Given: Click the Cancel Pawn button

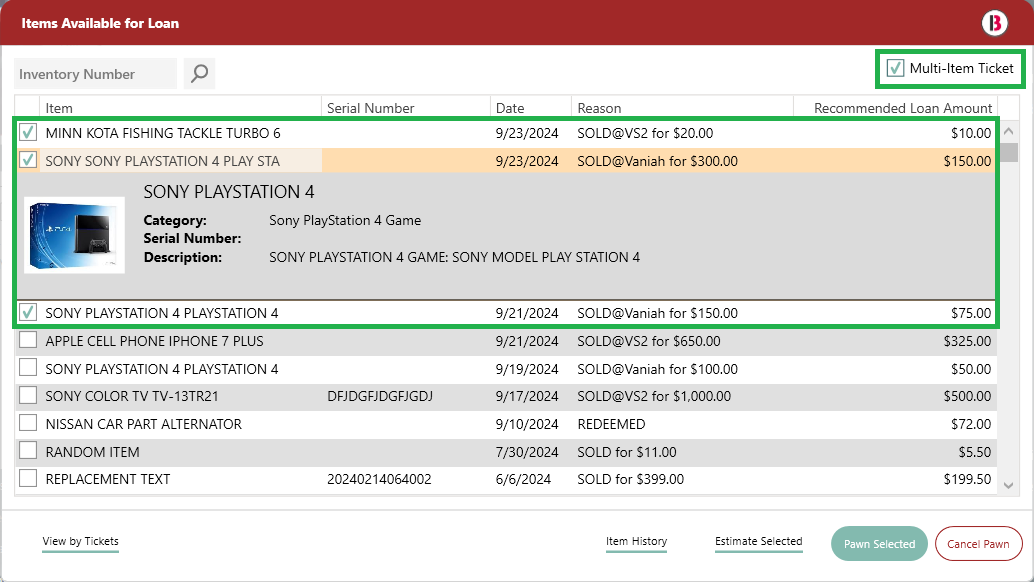Looking at the screenshot, I should pyautogui.click(x=979, y=544).
